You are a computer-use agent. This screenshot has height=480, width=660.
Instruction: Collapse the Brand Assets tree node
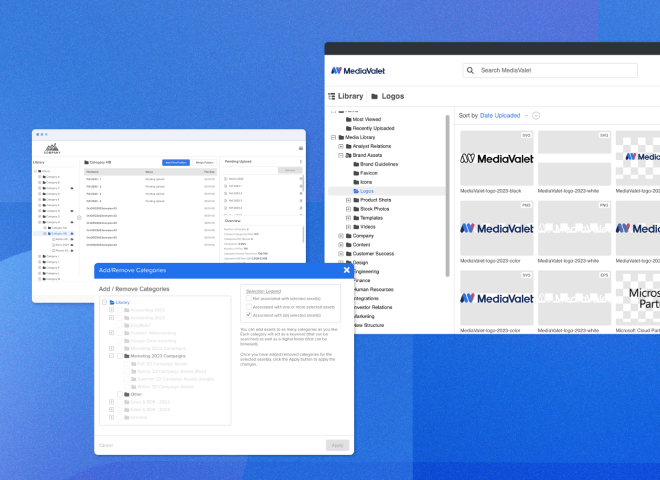click(x=341, y=155)
